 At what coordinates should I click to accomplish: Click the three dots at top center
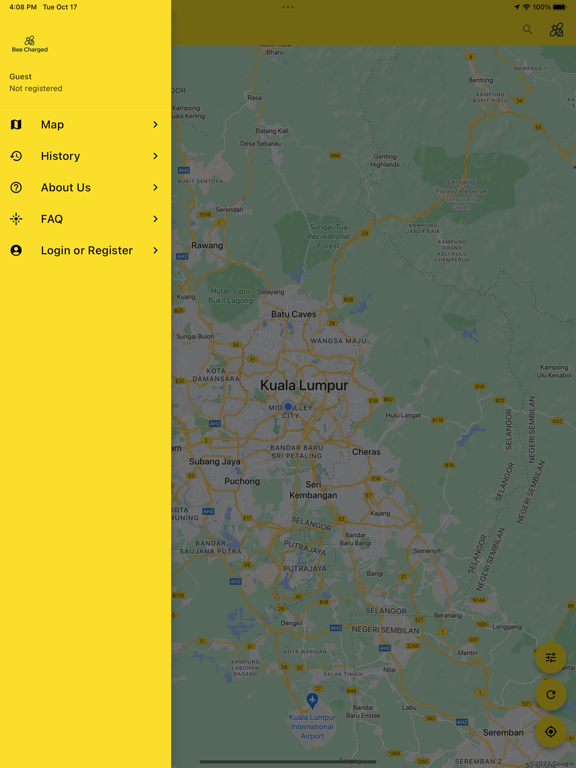(288, 7)
